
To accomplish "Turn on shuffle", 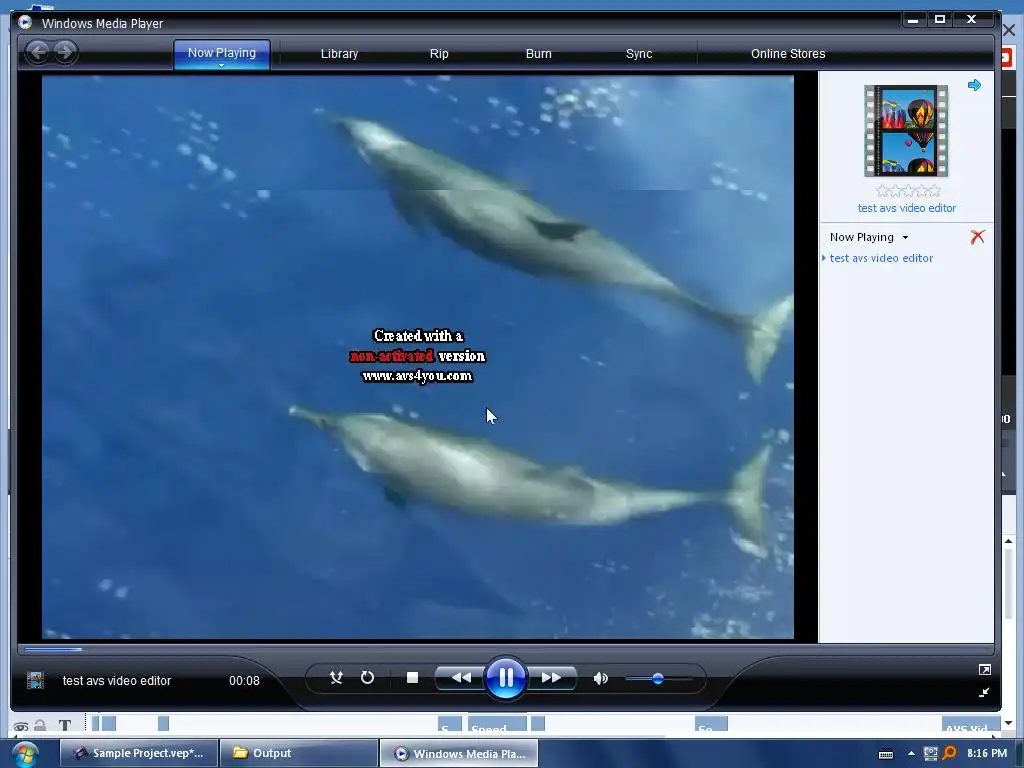I will [x=336, y=678].
